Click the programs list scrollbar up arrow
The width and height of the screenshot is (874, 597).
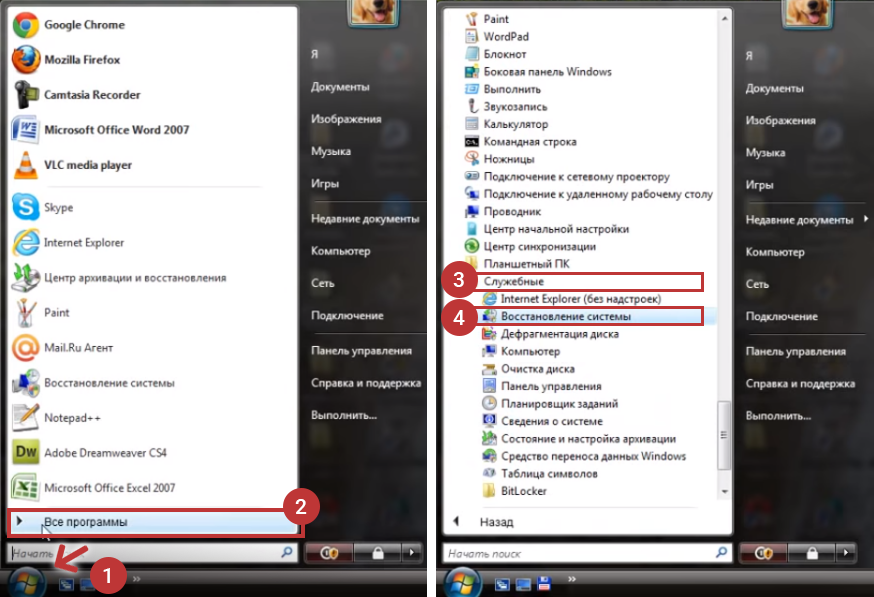(x=724, y=19)
